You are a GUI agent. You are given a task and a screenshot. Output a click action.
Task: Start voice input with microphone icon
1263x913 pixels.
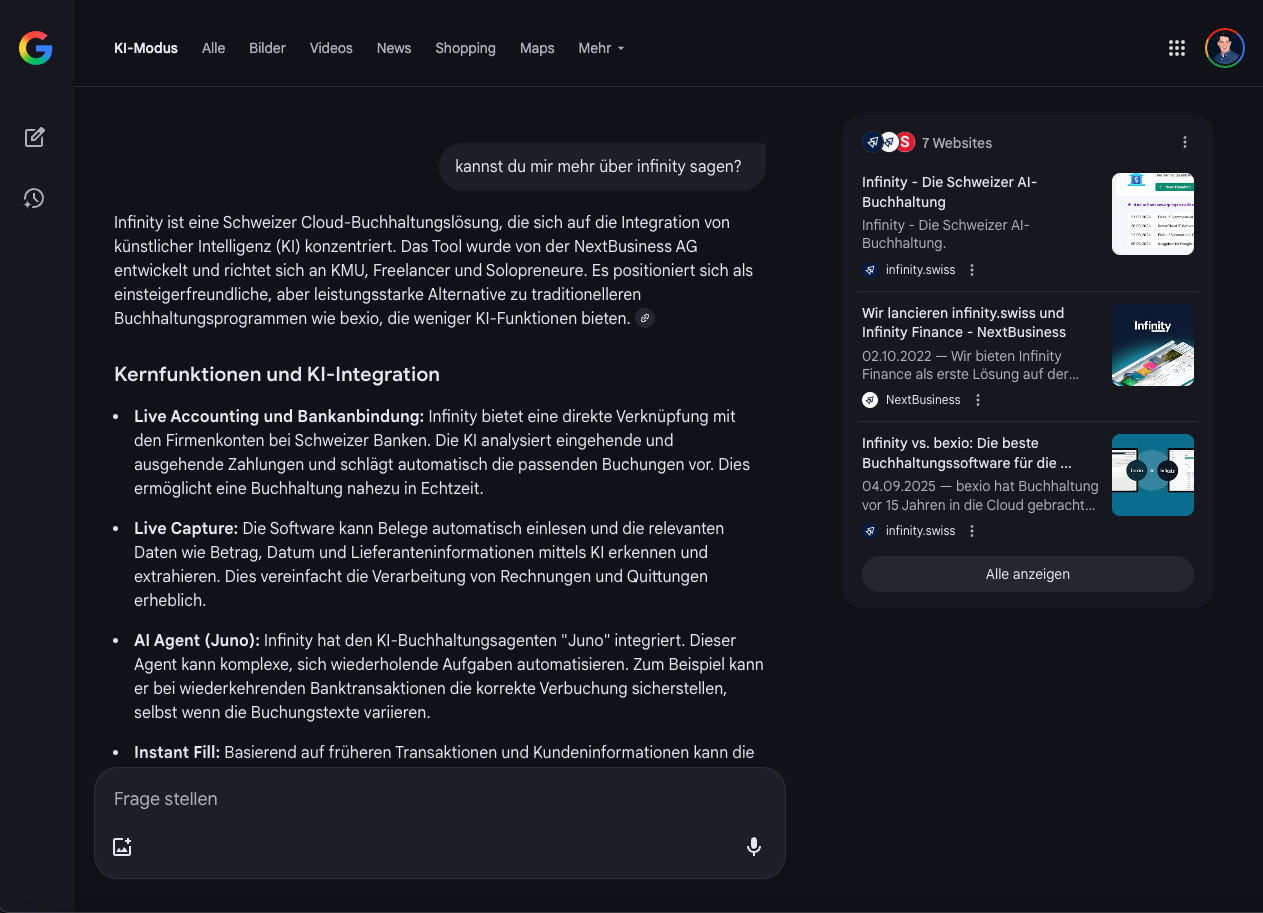tap(754, 847)
